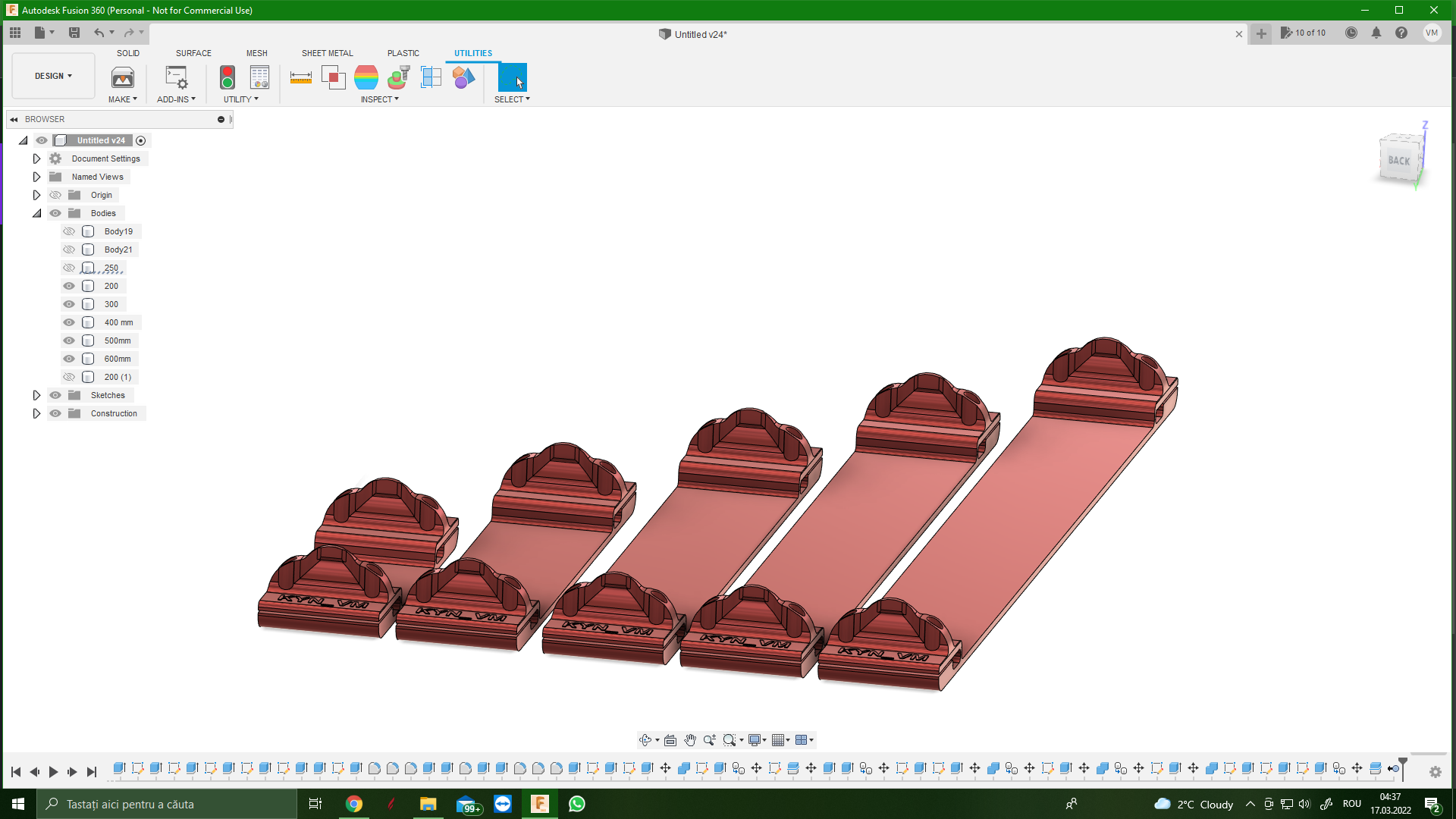Viewport: 1456px width, 819px height.
Task: Open the job status clock icon
Action: [1351, 33]
